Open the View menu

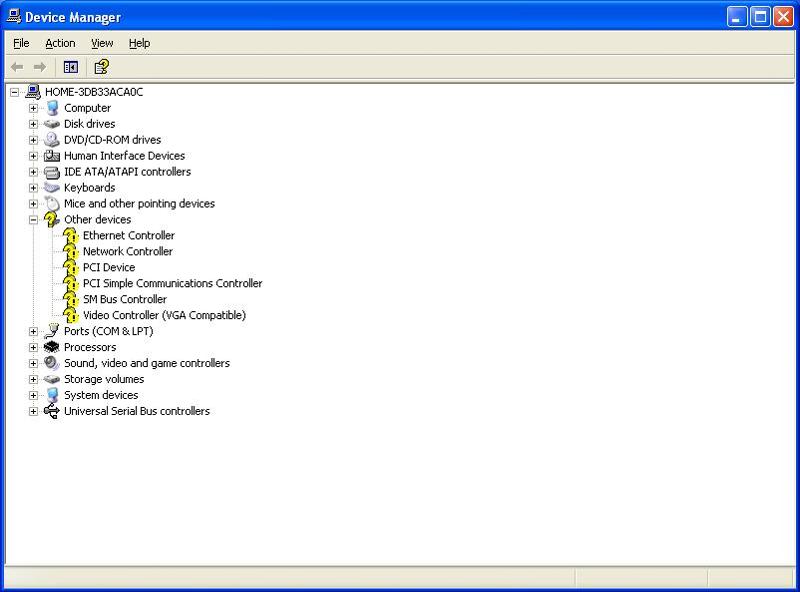click(102, 43)
